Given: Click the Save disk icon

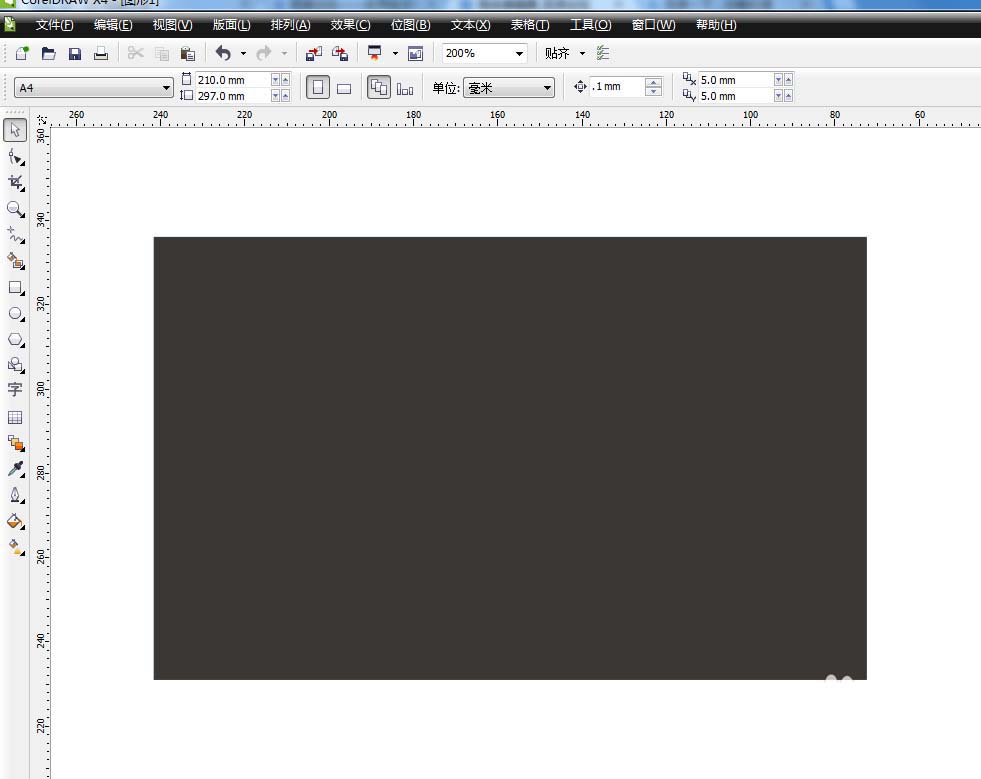Looking at the screenshot, I should 75,54.
